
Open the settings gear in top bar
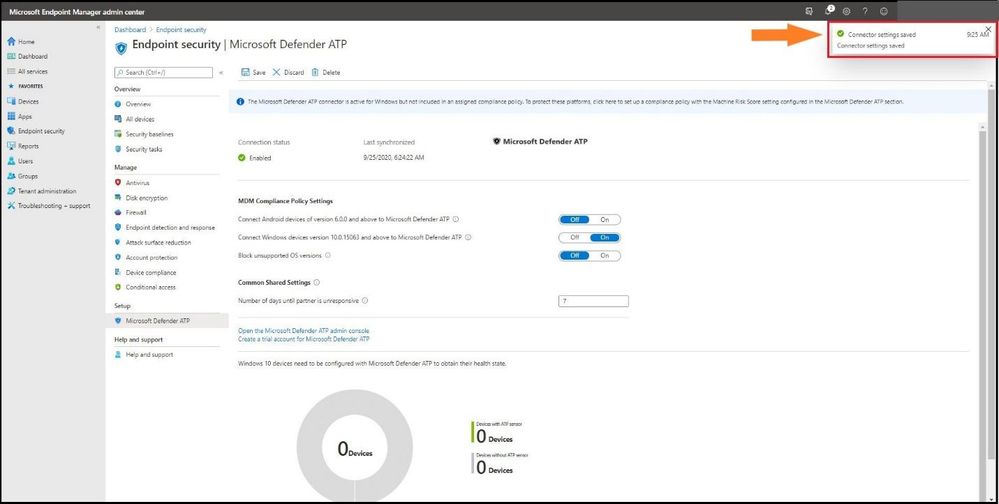click(847, 11)
